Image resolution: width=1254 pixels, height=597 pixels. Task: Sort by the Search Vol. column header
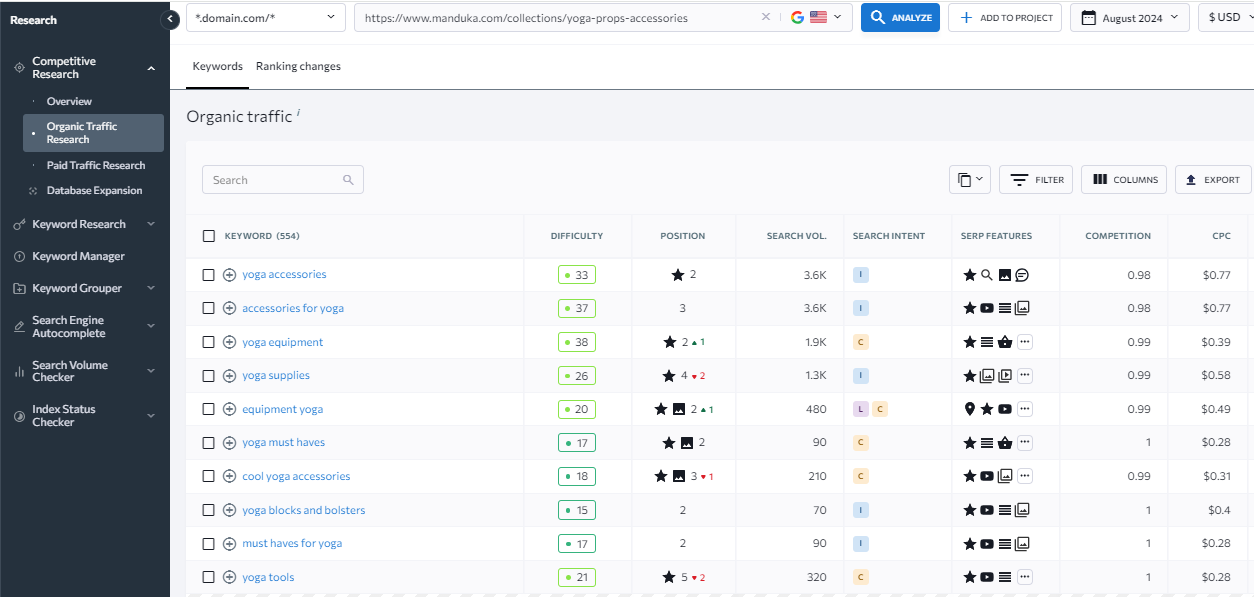click(796, 236)
